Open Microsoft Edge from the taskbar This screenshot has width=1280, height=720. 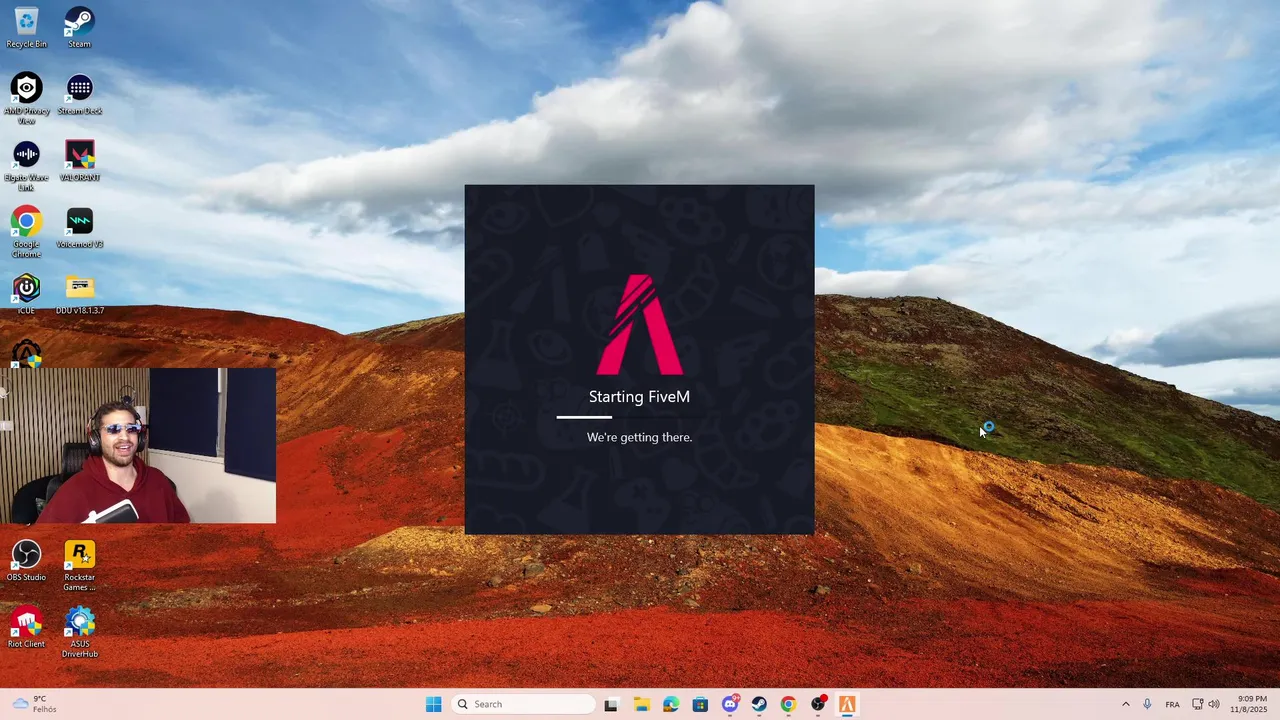[671, 704]
